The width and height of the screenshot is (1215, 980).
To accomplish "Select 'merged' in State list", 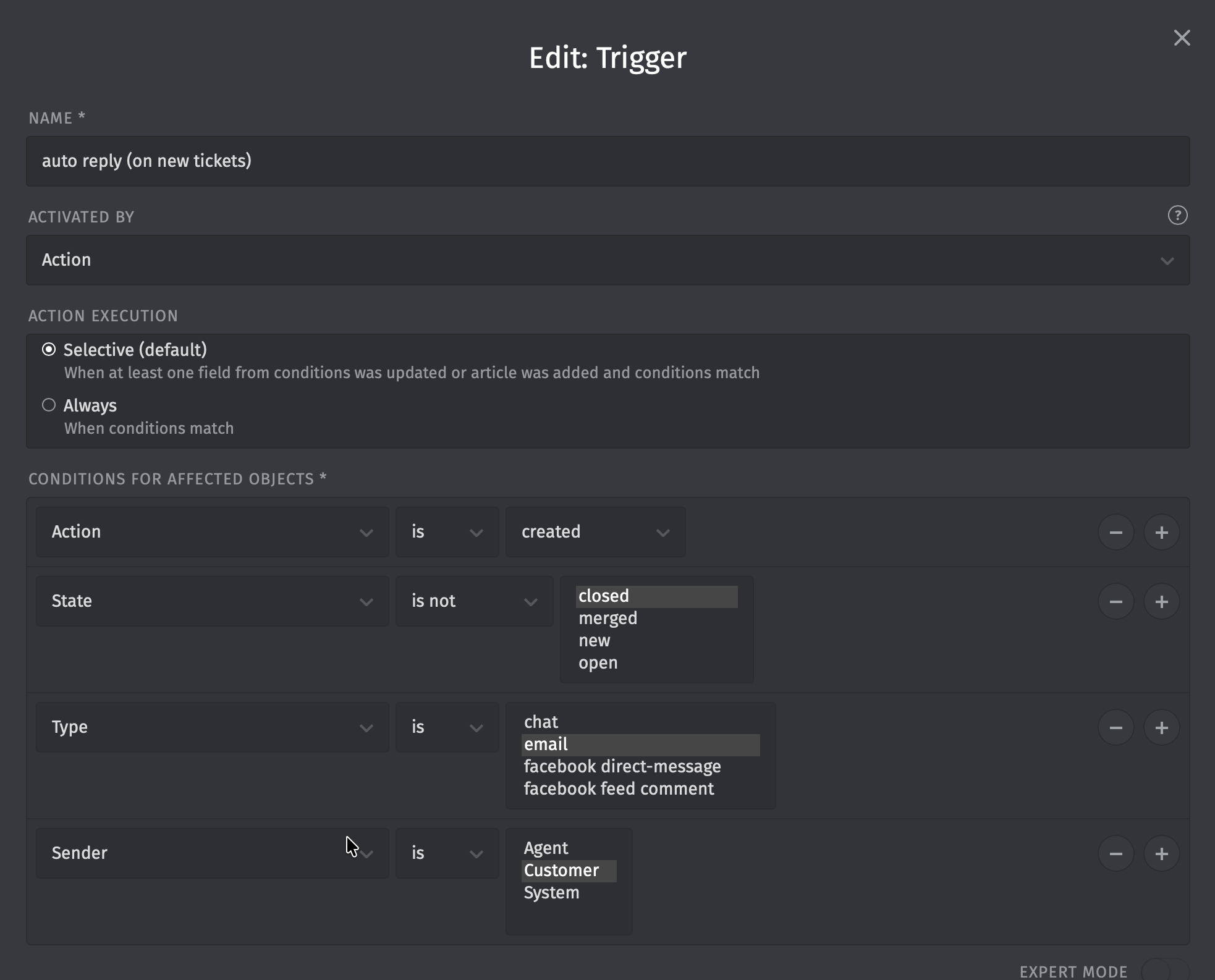I will pyautogui.click(x=607, y=619).
